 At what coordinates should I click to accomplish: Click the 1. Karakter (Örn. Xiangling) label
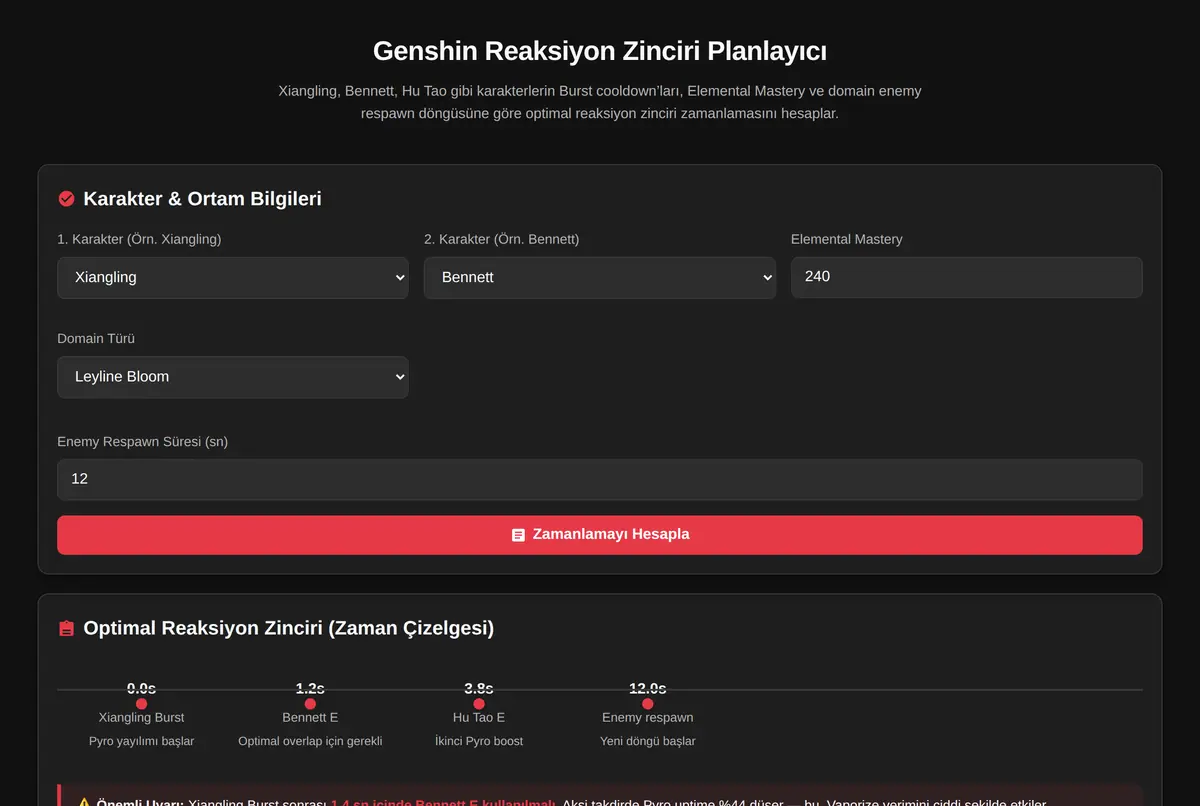139,239
